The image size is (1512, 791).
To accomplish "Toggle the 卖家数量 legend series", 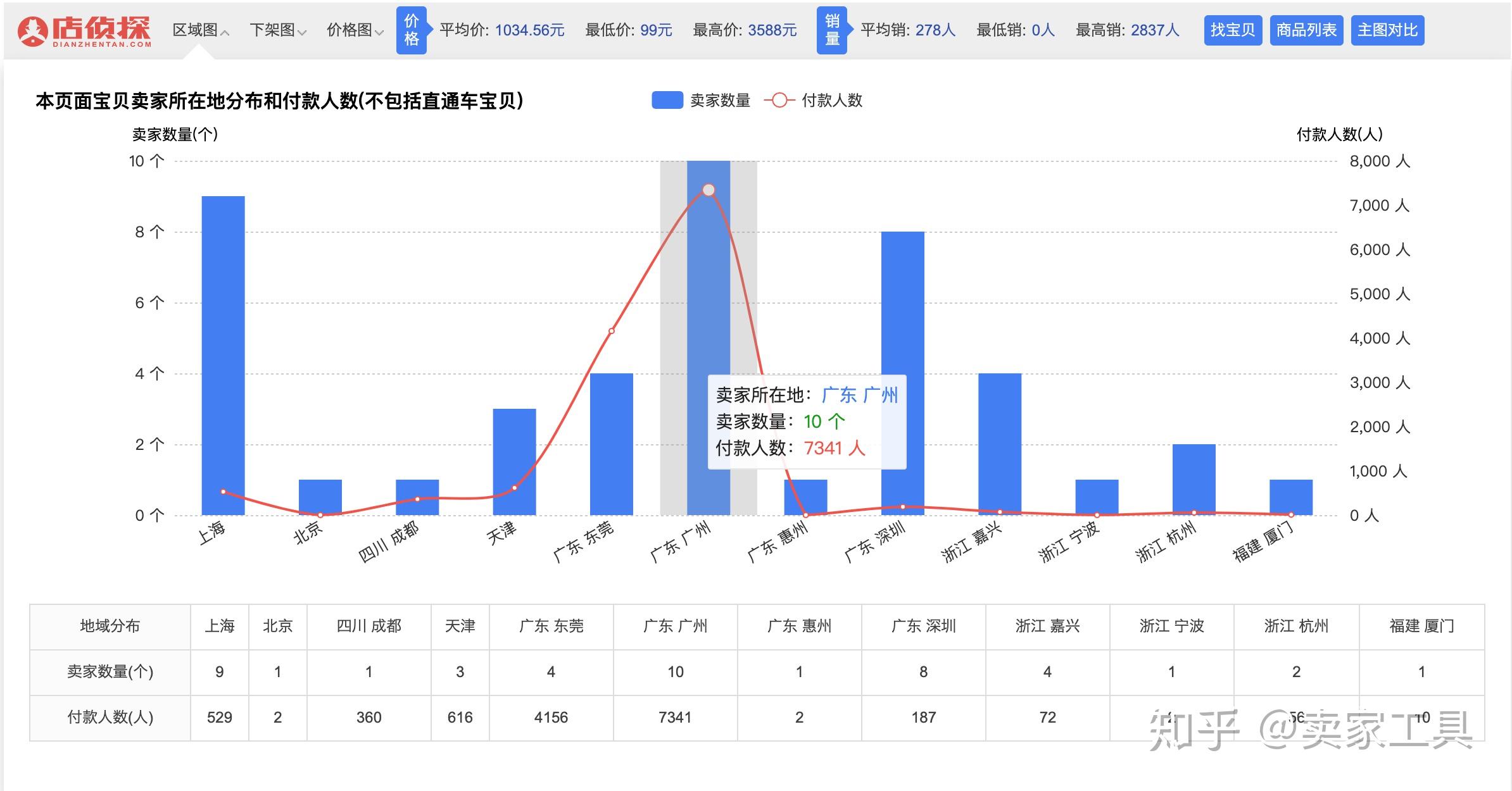I will (x=701, y=101).
